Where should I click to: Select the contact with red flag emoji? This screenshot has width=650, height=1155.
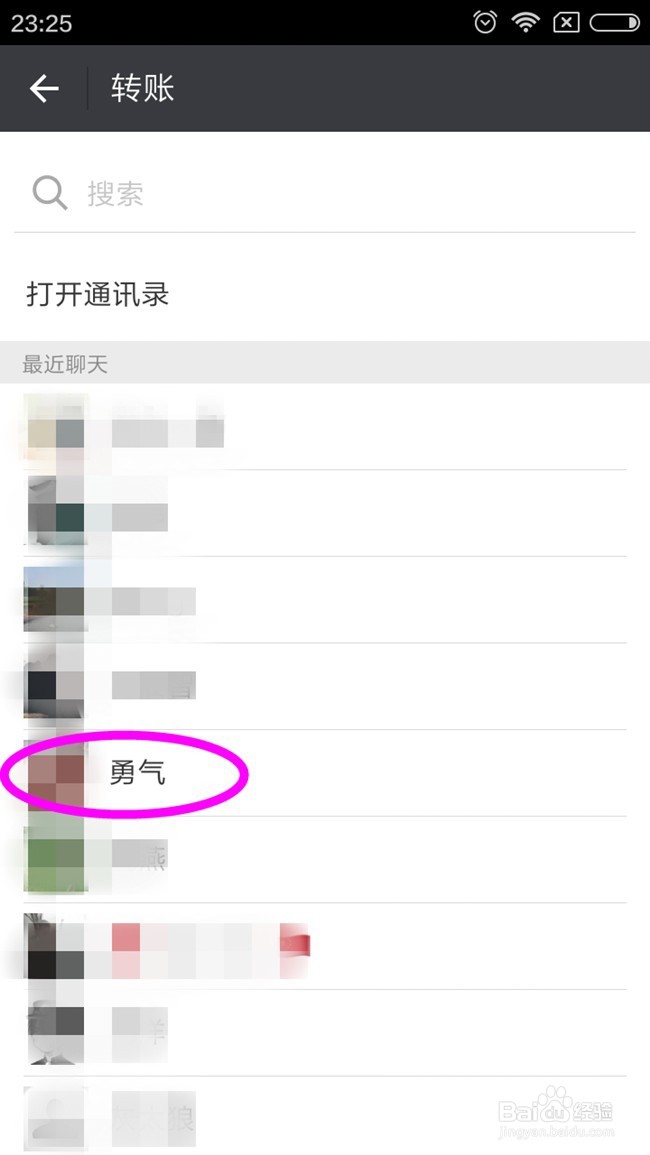pyautogui.click(x=325, y=947)
